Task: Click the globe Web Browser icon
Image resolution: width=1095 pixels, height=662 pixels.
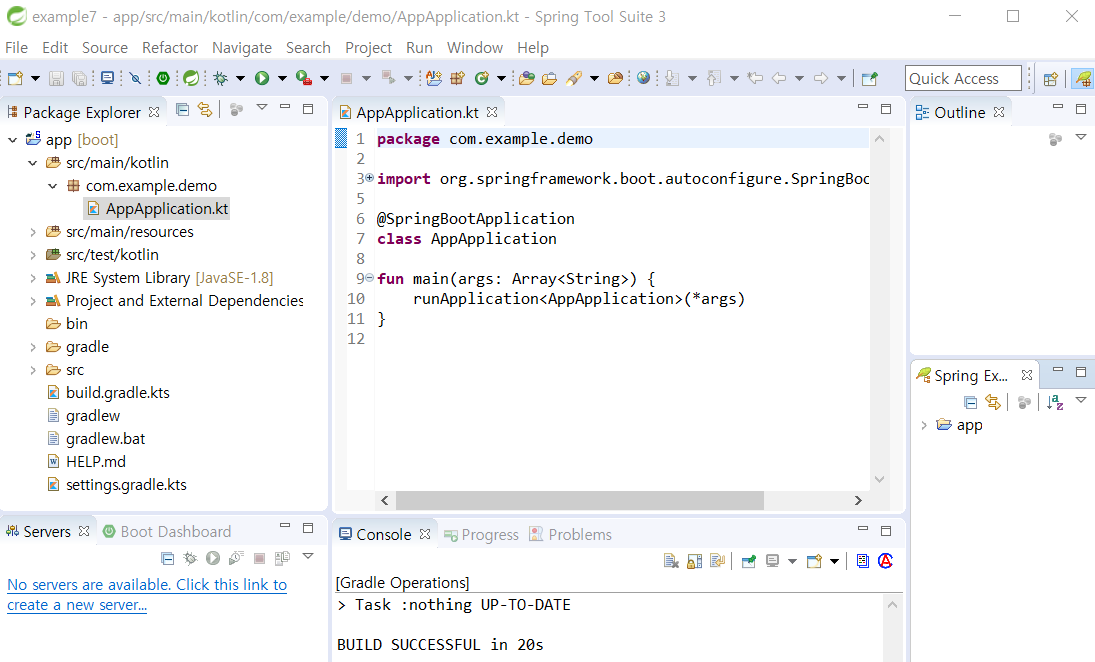Action: [643, 78]
